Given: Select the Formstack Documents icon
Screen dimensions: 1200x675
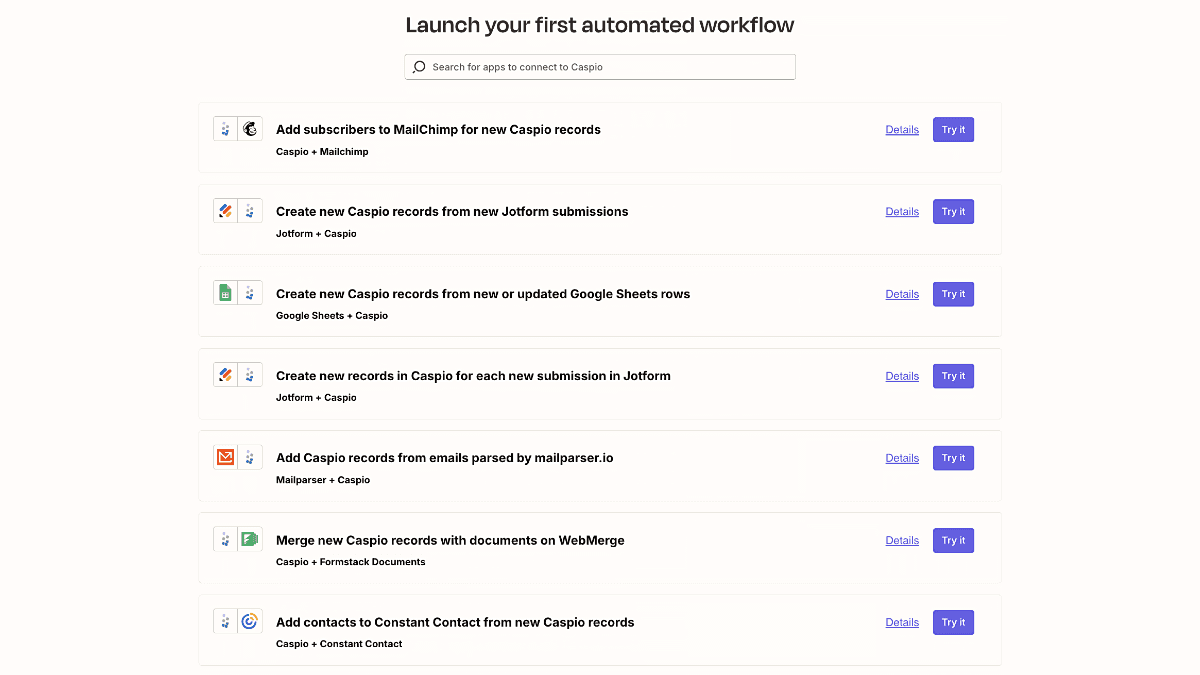Looking at the screenshot, I should click(250, 538).
